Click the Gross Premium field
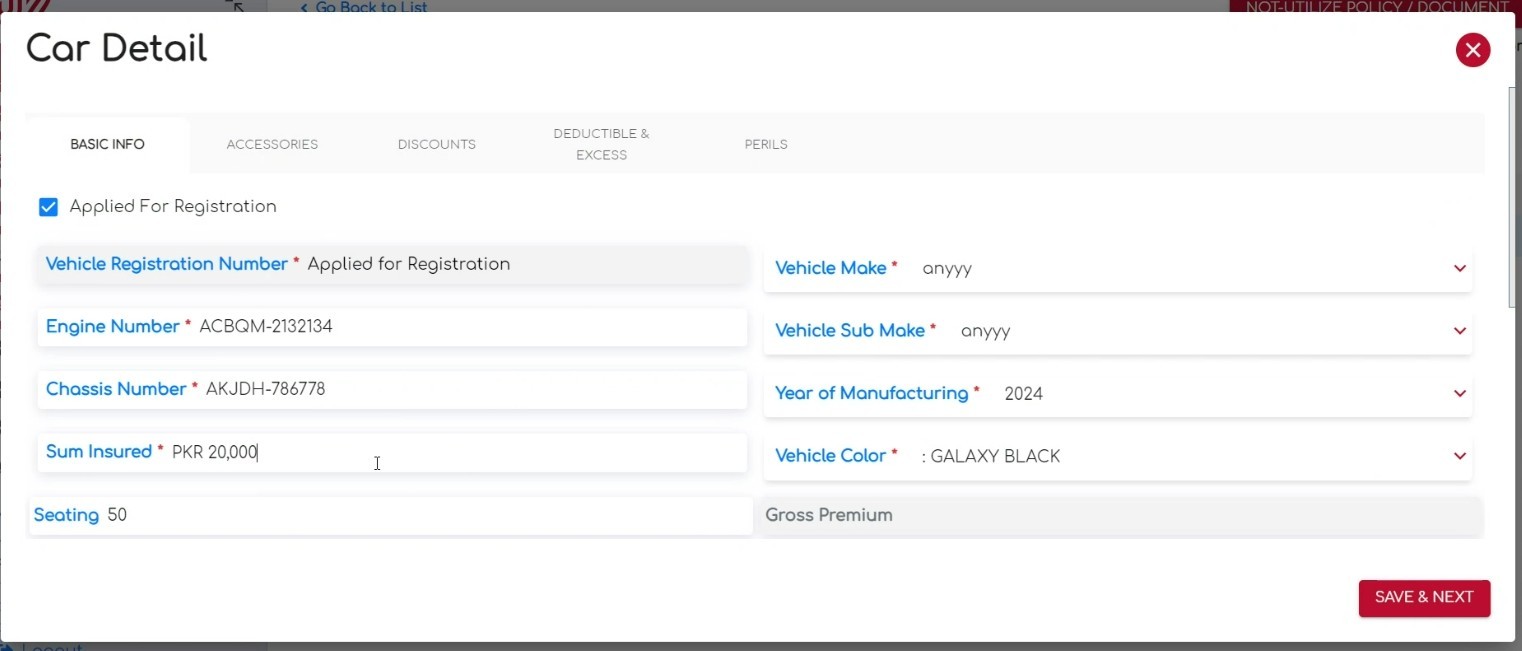Image resolution: width=1522 pixels, height=651 pixels. pos(1120,516)
